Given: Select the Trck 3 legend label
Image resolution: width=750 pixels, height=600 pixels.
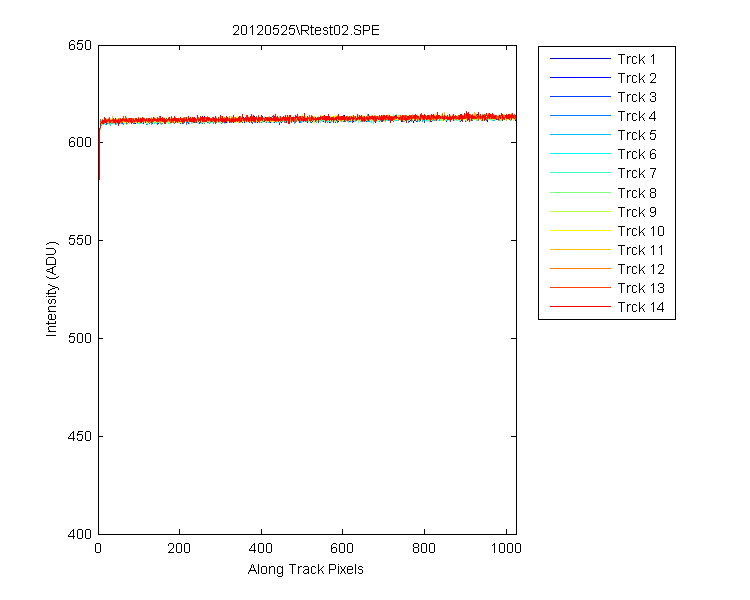Looking at the screenshot, I should pyautogui.click(x=637, y=97).
